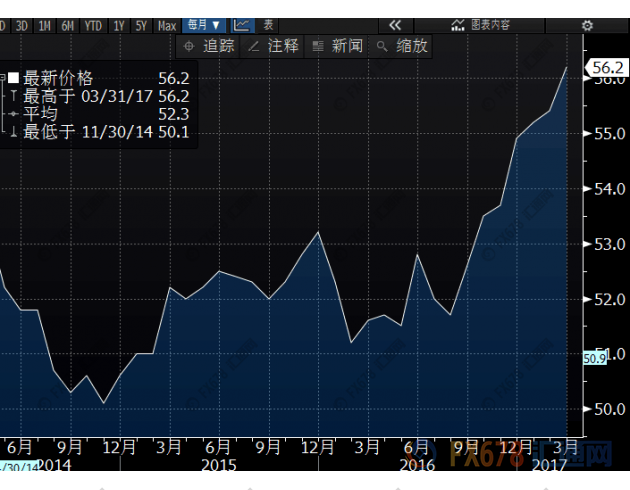Switch to 表 table view
Image resolution: width=630 pixels, height=490 pixels.
point(268,26)
